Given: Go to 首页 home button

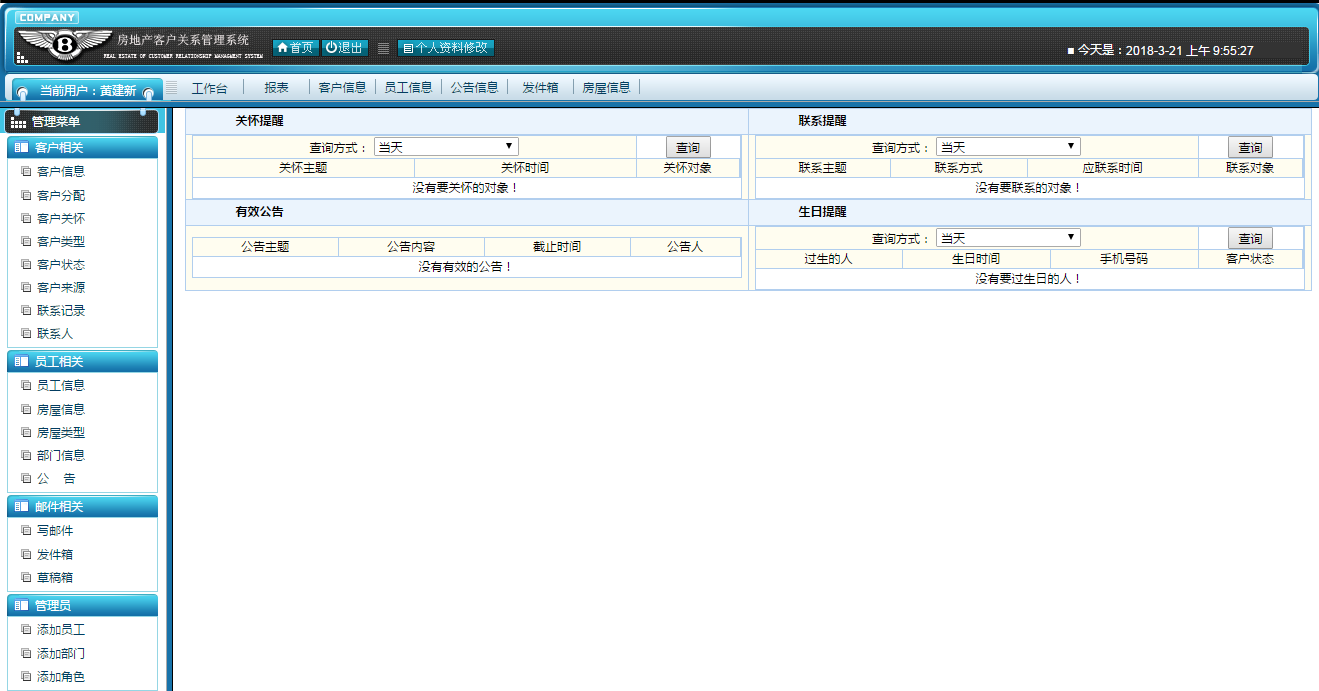Looking at the screenshot, I should pyautogui.click(x=296, y=48).
